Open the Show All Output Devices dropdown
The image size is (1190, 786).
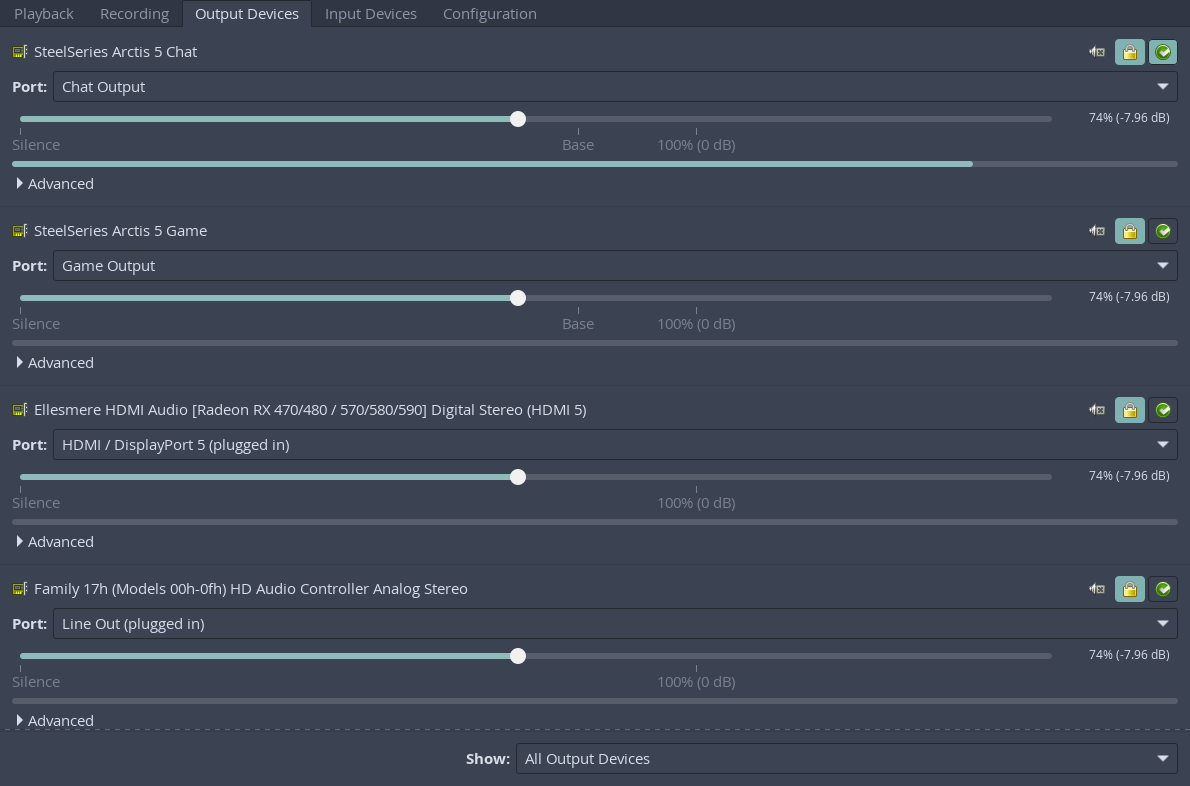click(x=847, y=759)
